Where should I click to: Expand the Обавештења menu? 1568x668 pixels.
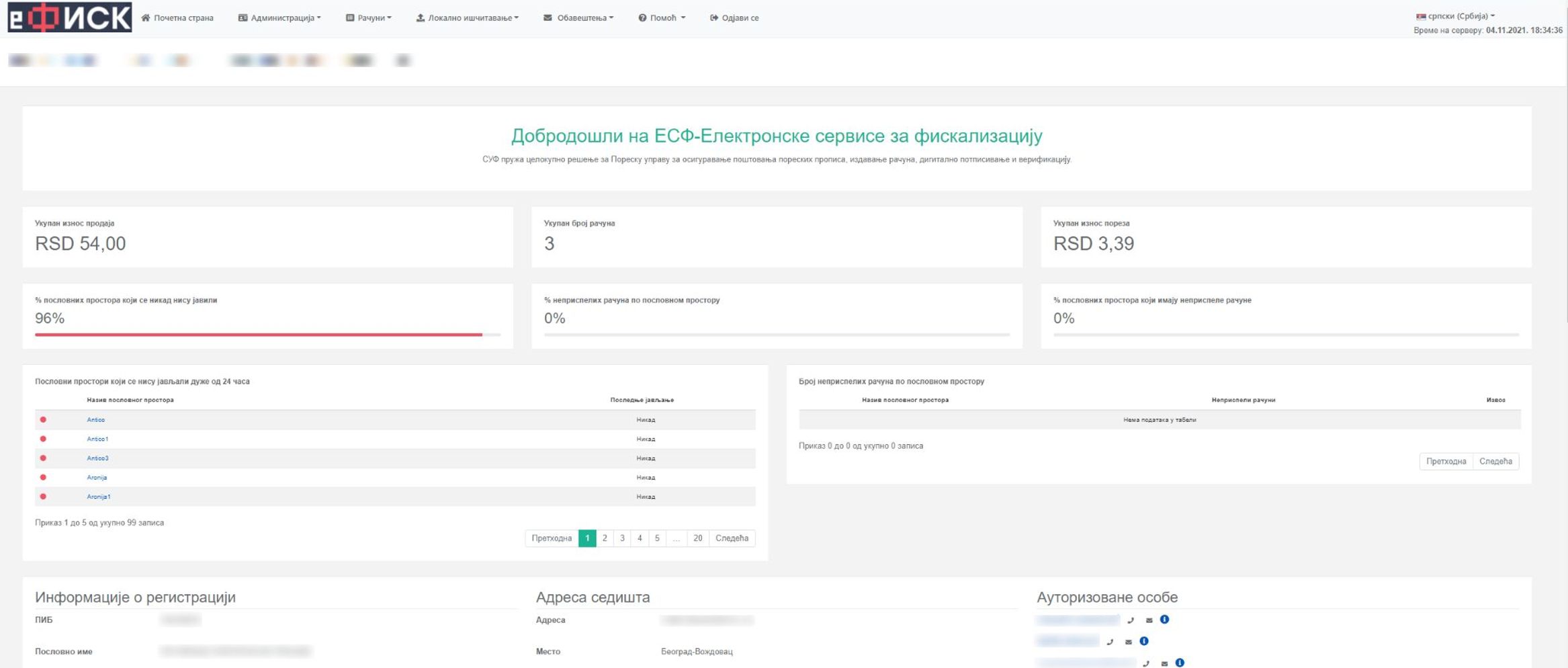point(578,18)
